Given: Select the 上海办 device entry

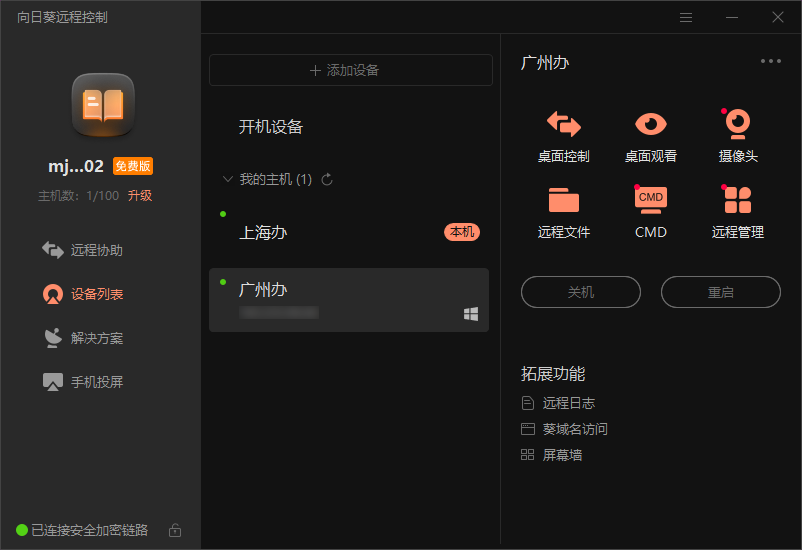Looking at the screenshot, I should [x=348, y=232].
